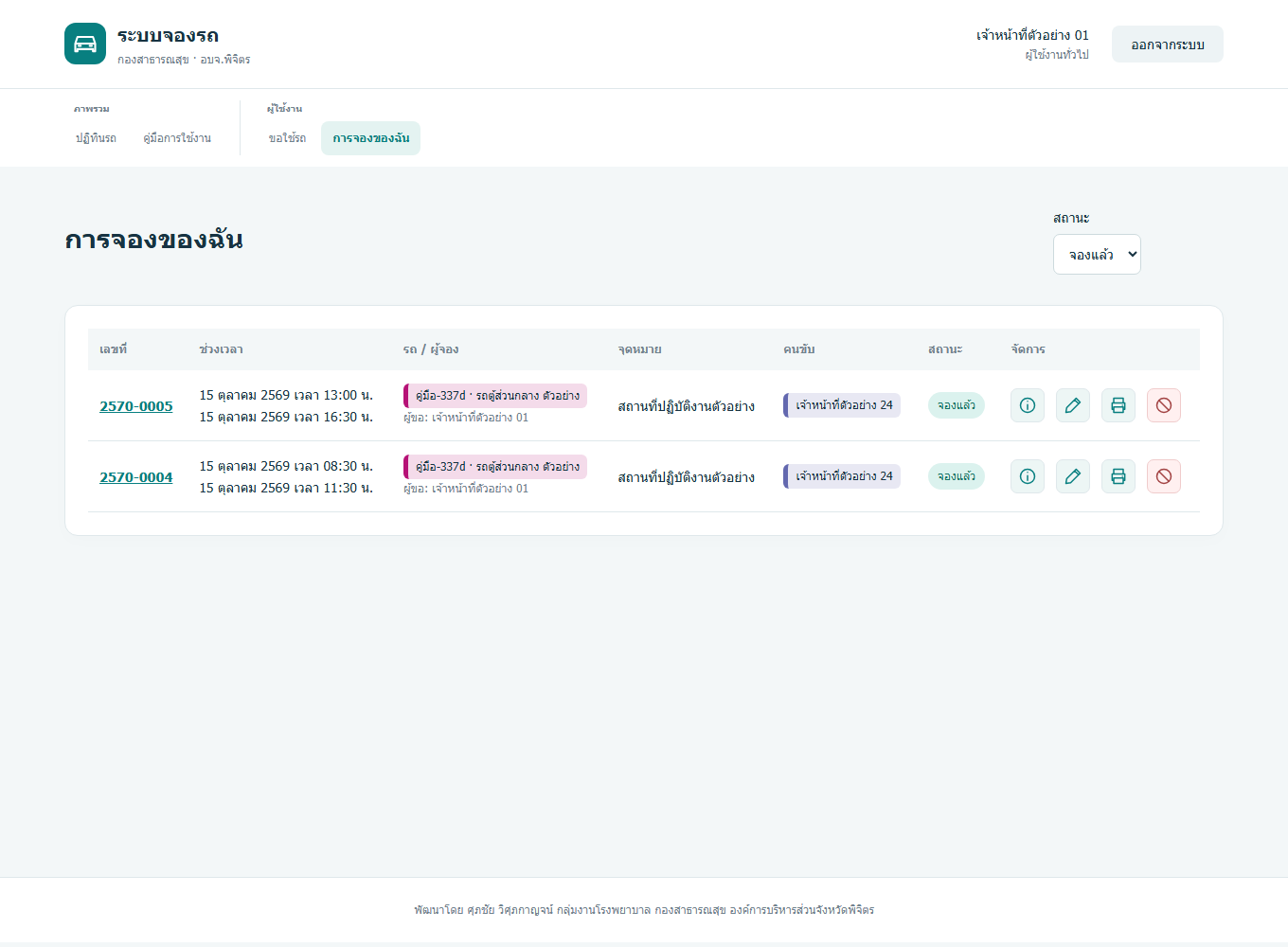Click the vehicle tag in row 2570-0005
Image resolution: width=1288 pixels, height=947 pixels.
(x=495, y=396)
